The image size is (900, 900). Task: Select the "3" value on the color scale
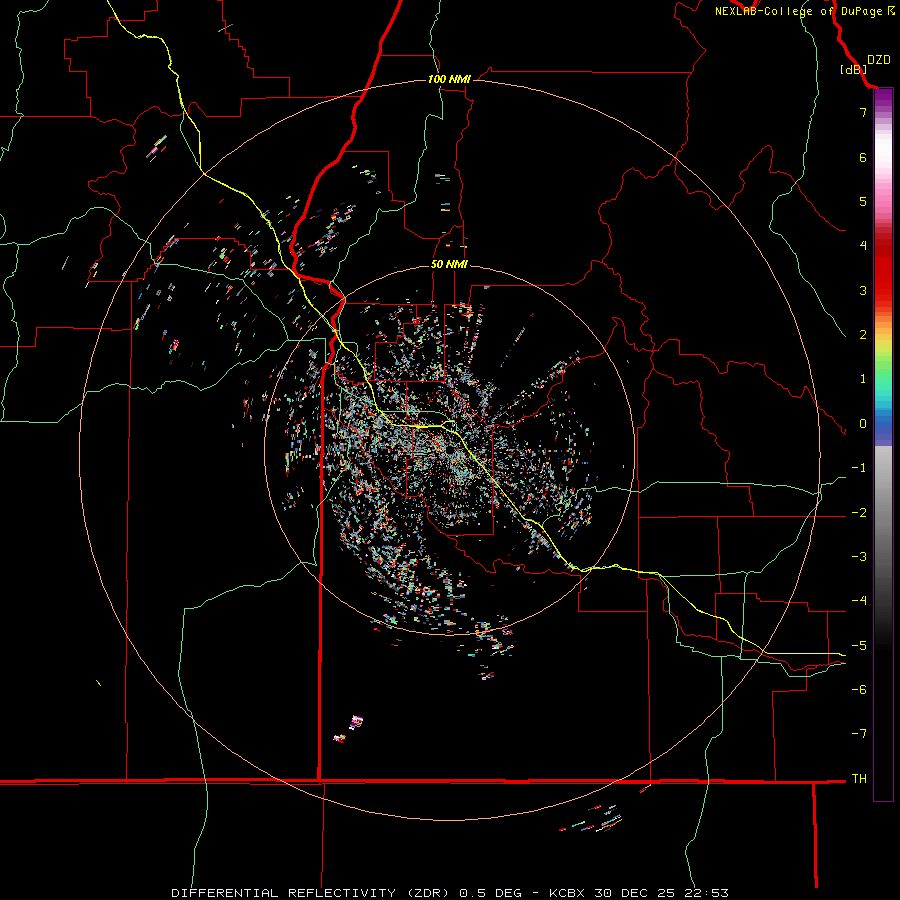pyautogui.click(x=863, y=290)
